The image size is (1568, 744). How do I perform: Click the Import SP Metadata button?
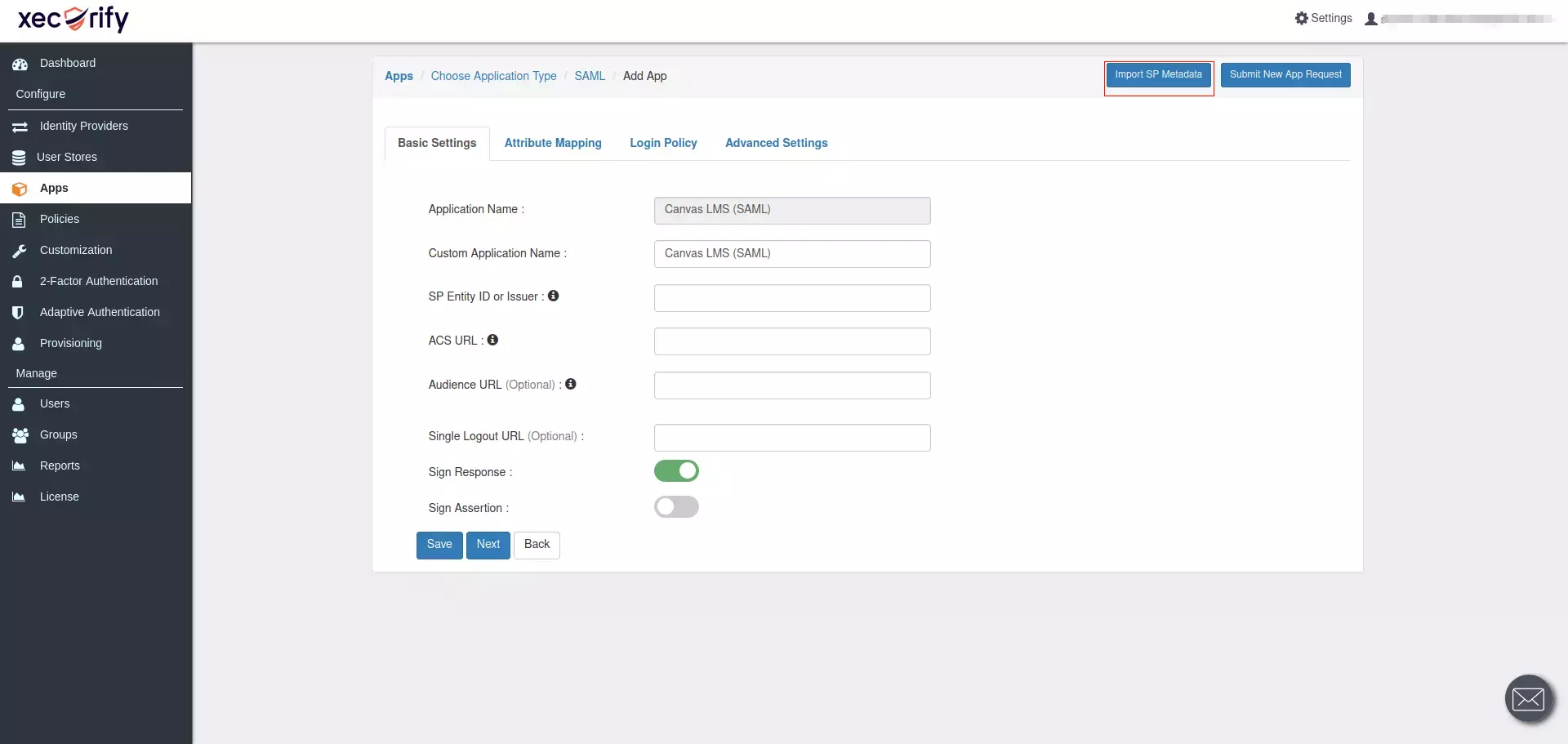coord(1158,74)
